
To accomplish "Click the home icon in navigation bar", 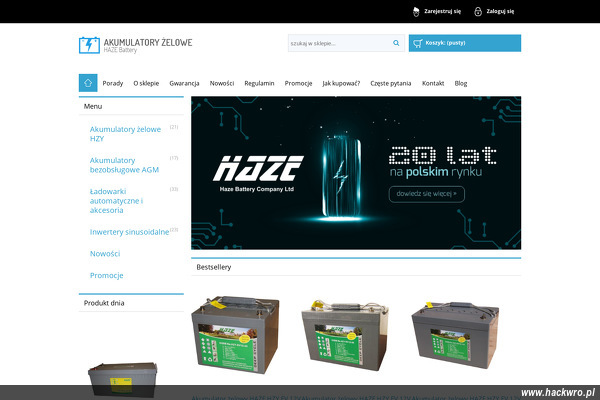I will 88,83.
